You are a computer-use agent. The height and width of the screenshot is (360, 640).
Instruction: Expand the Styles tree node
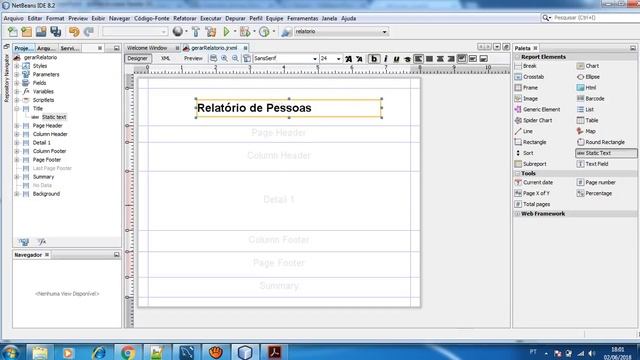(17, 66)
